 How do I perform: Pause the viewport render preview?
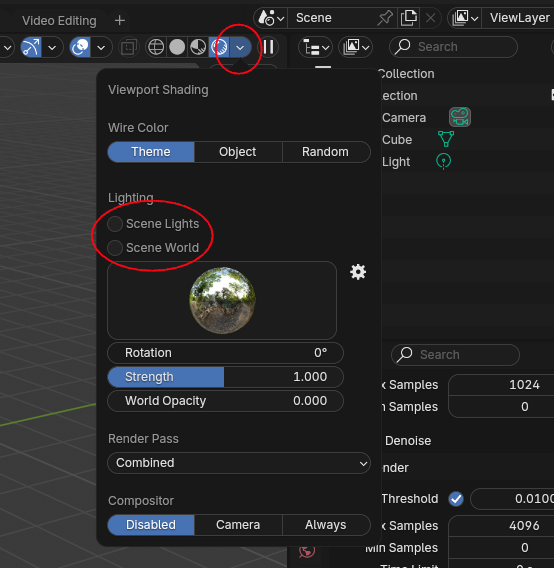pyautogui.click(x=268, y=47)
